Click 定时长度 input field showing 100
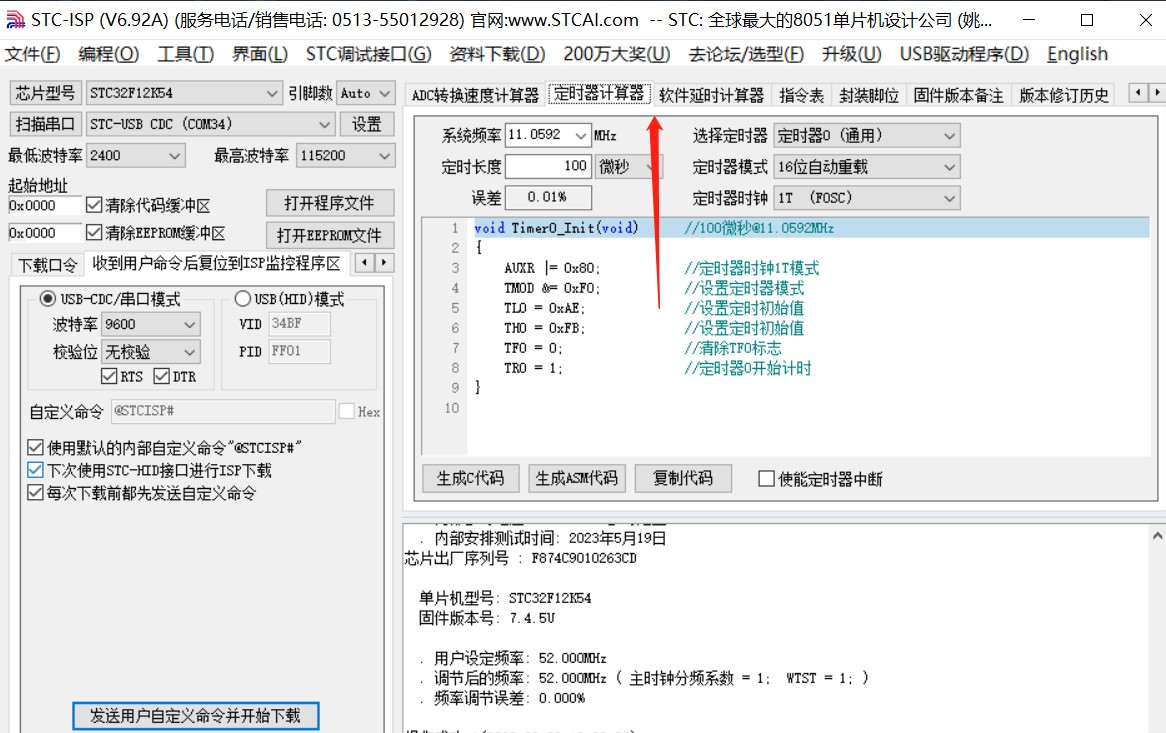Screen dimensions: 1166x733 tap(548, 166)
